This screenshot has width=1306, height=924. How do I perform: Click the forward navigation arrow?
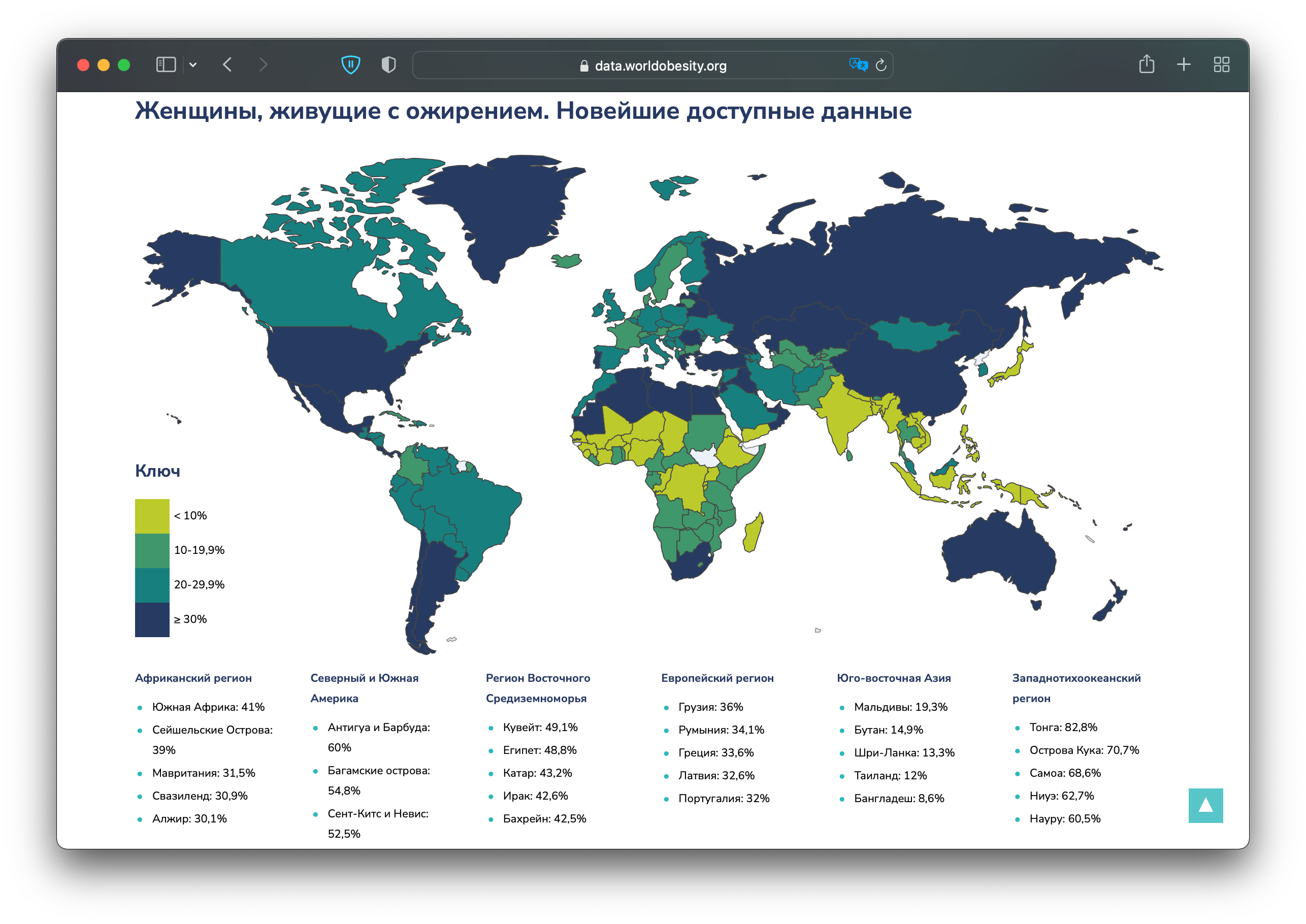point(263,65)
